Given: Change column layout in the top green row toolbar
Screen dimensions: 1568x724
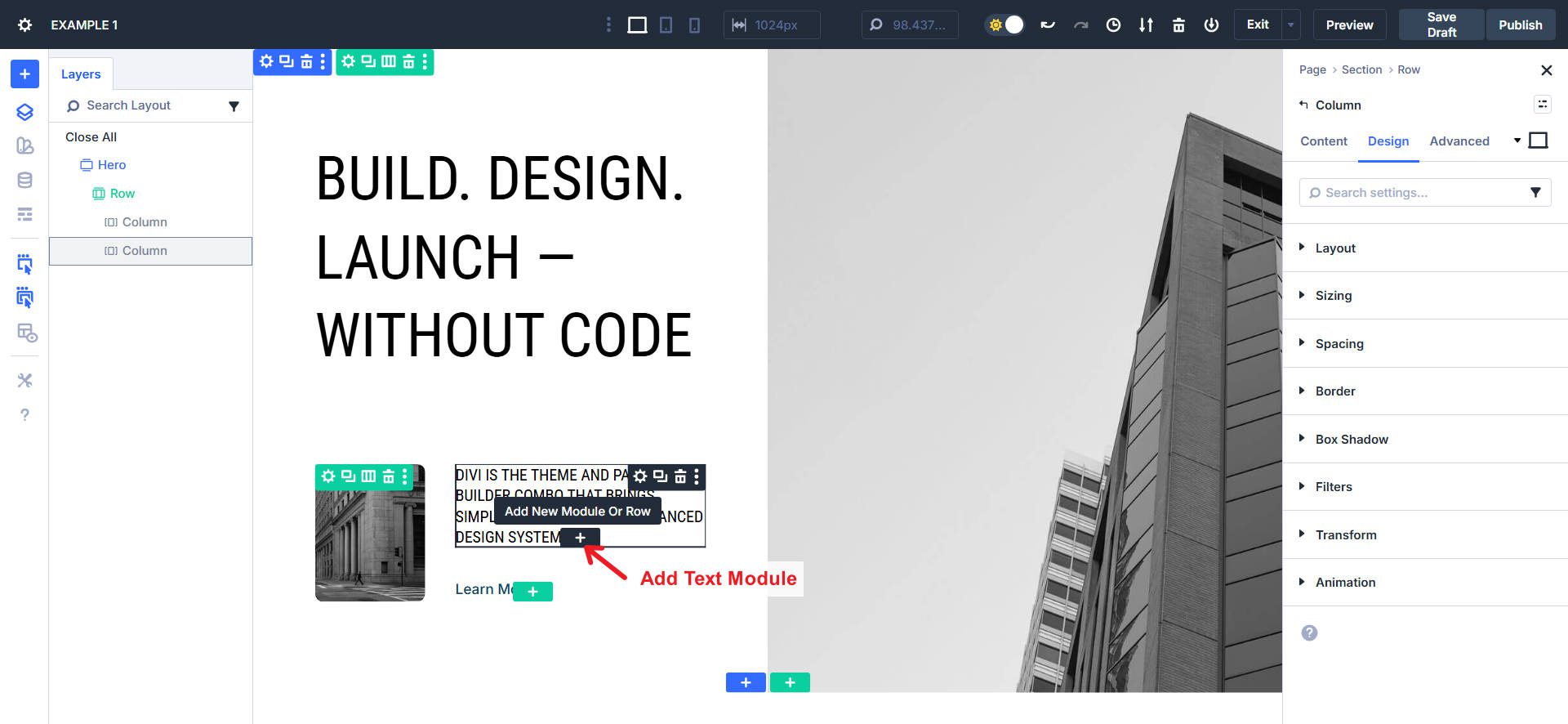Looking at the screenshot, I should pyautogui.click(x=389, y=61).
